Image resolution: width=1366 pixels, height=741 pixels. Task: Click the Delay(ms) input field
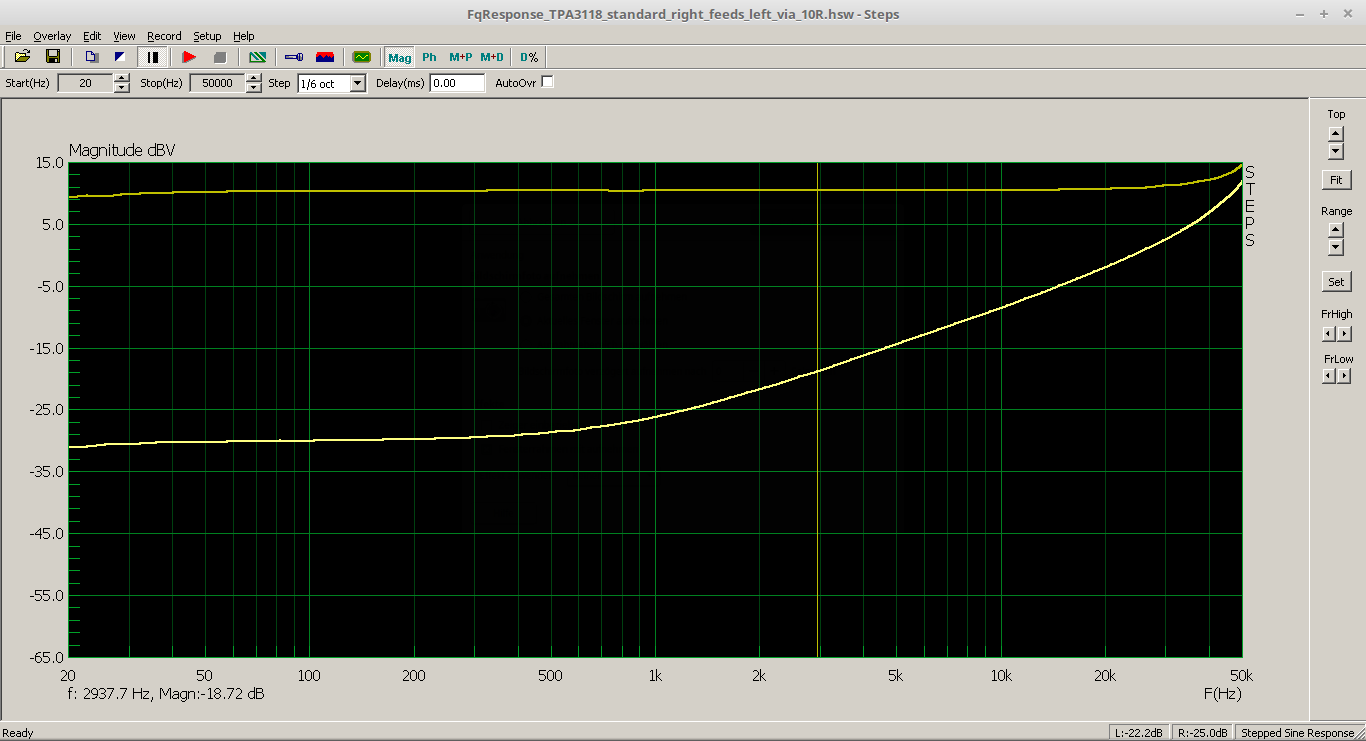click(x=457, y=83)
